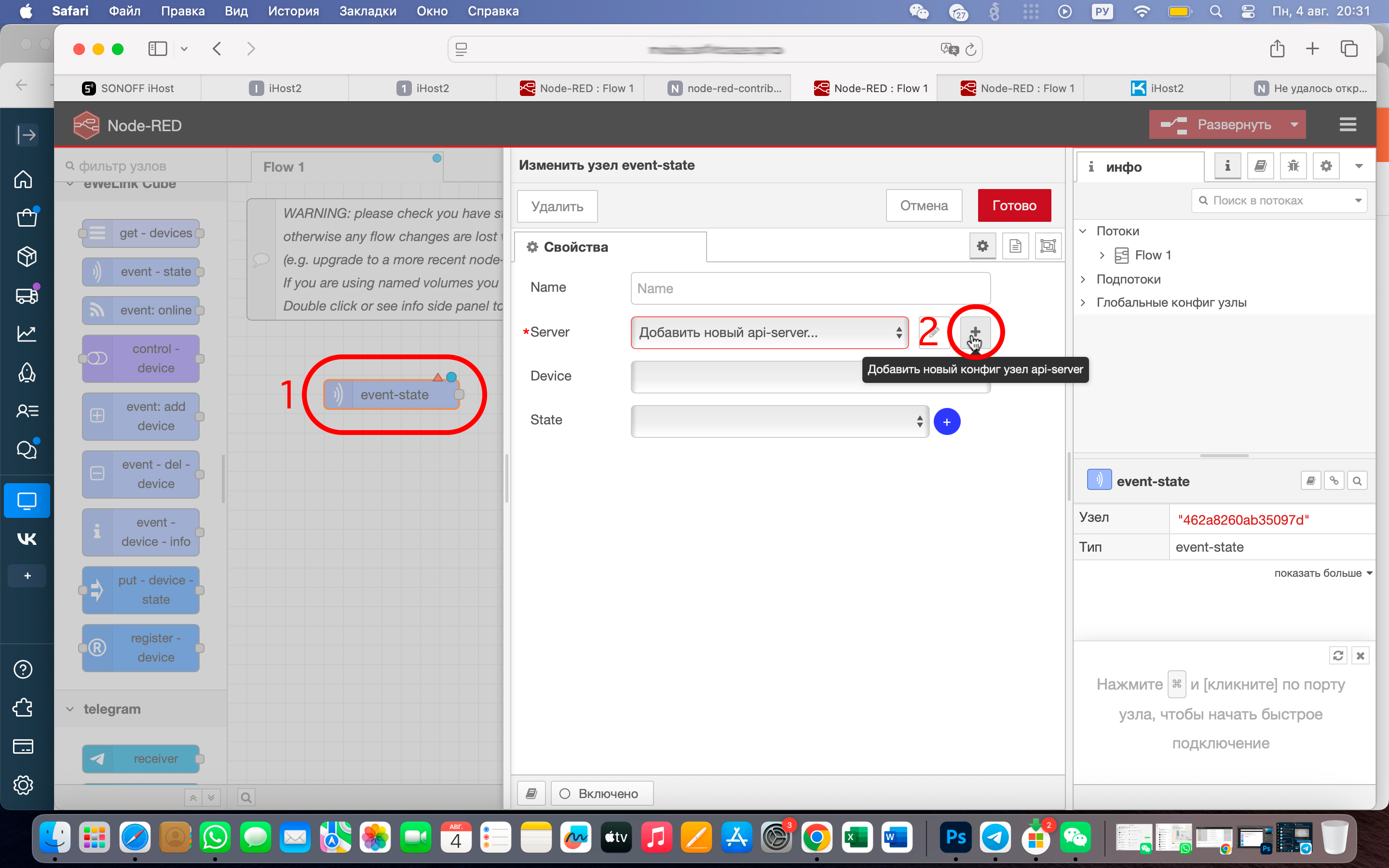Open Deploy options dropdown arrow
1389x868 pixels.
pos(1294,124)
